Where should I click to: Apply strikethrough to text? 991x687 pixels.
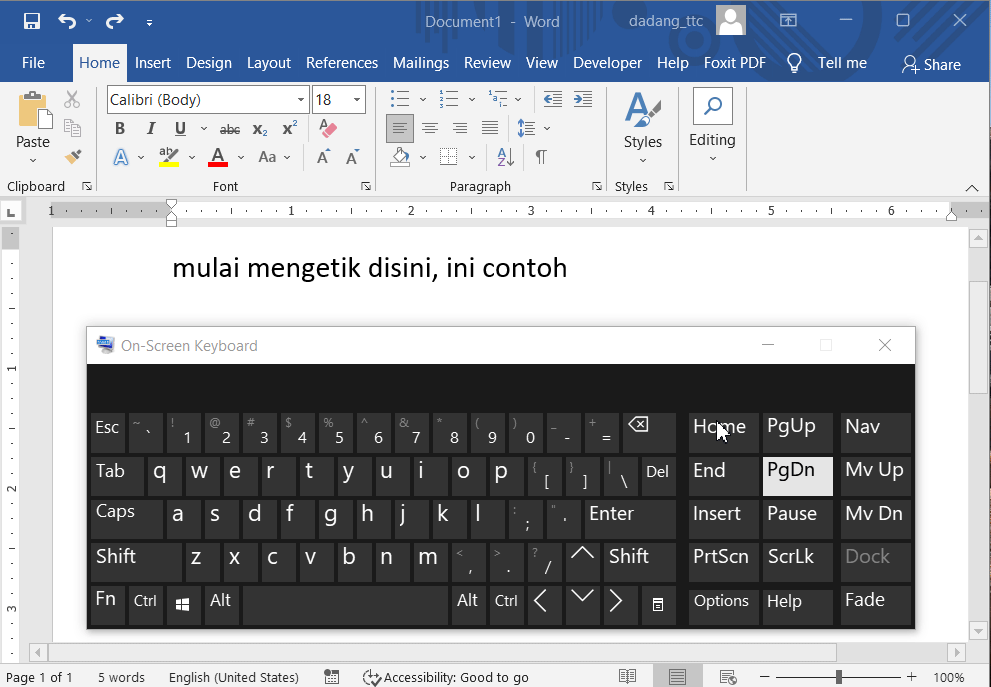tap(229, 128)
